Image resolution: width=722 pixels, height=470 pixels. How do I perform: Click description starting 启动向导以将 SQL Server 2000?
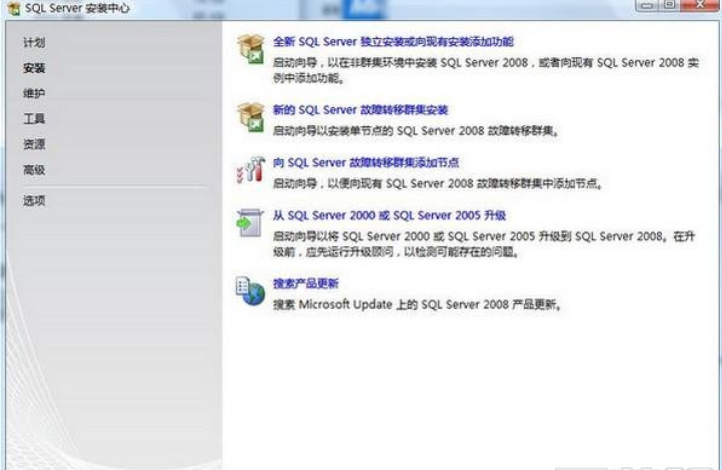[x=483, y=244]
